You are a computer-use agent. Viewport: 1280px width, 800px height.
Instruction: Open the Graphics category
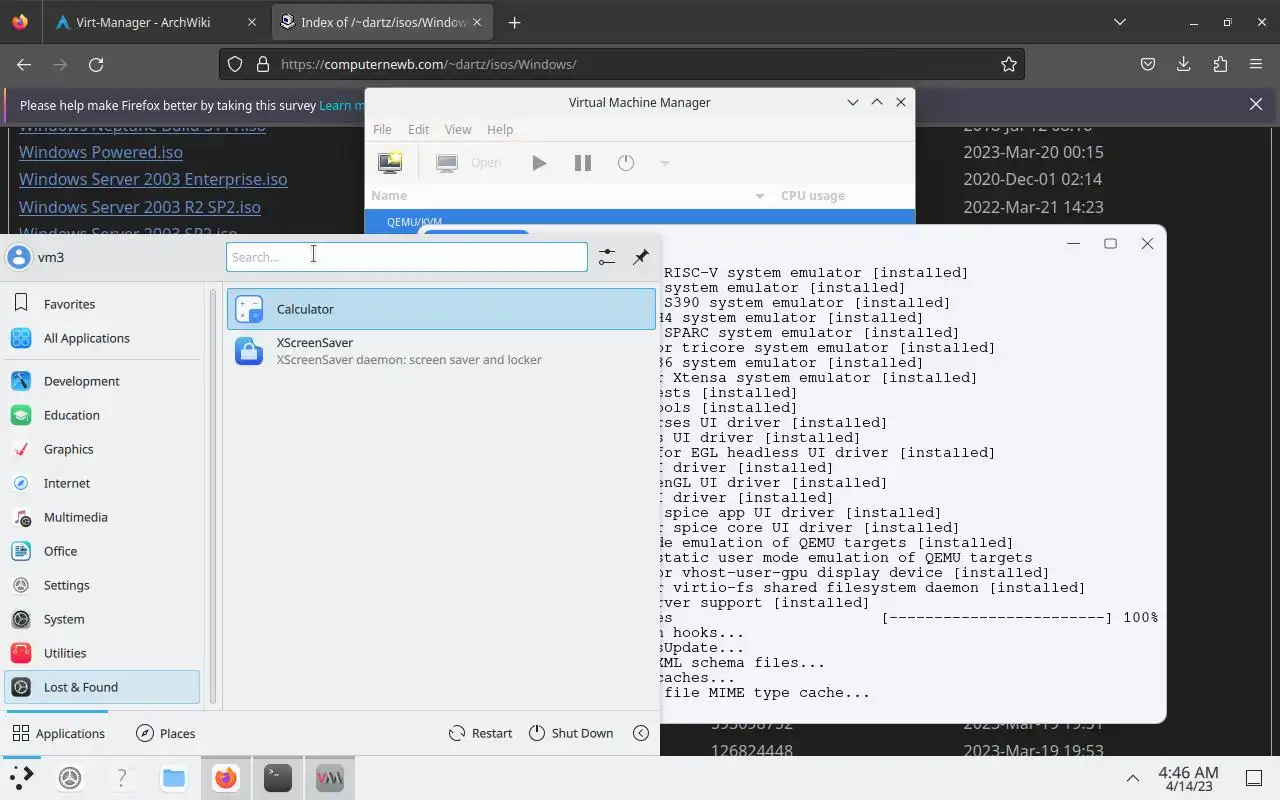(x=102, y=449)
